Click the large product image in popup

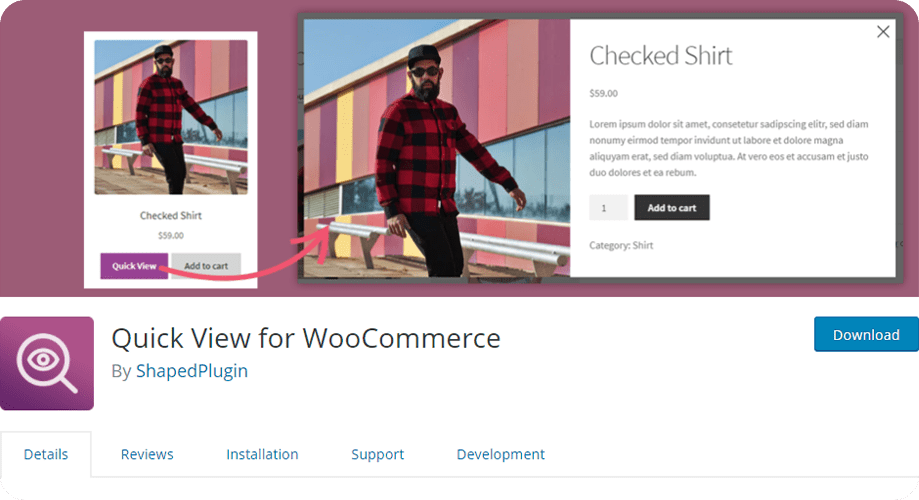[437, 148]
